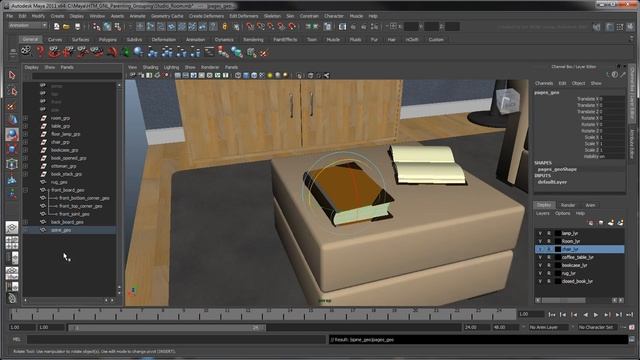Screen dimensions: 640x360
Task: Activate the highlighted Rotate tool
Action: click(12, 134)
